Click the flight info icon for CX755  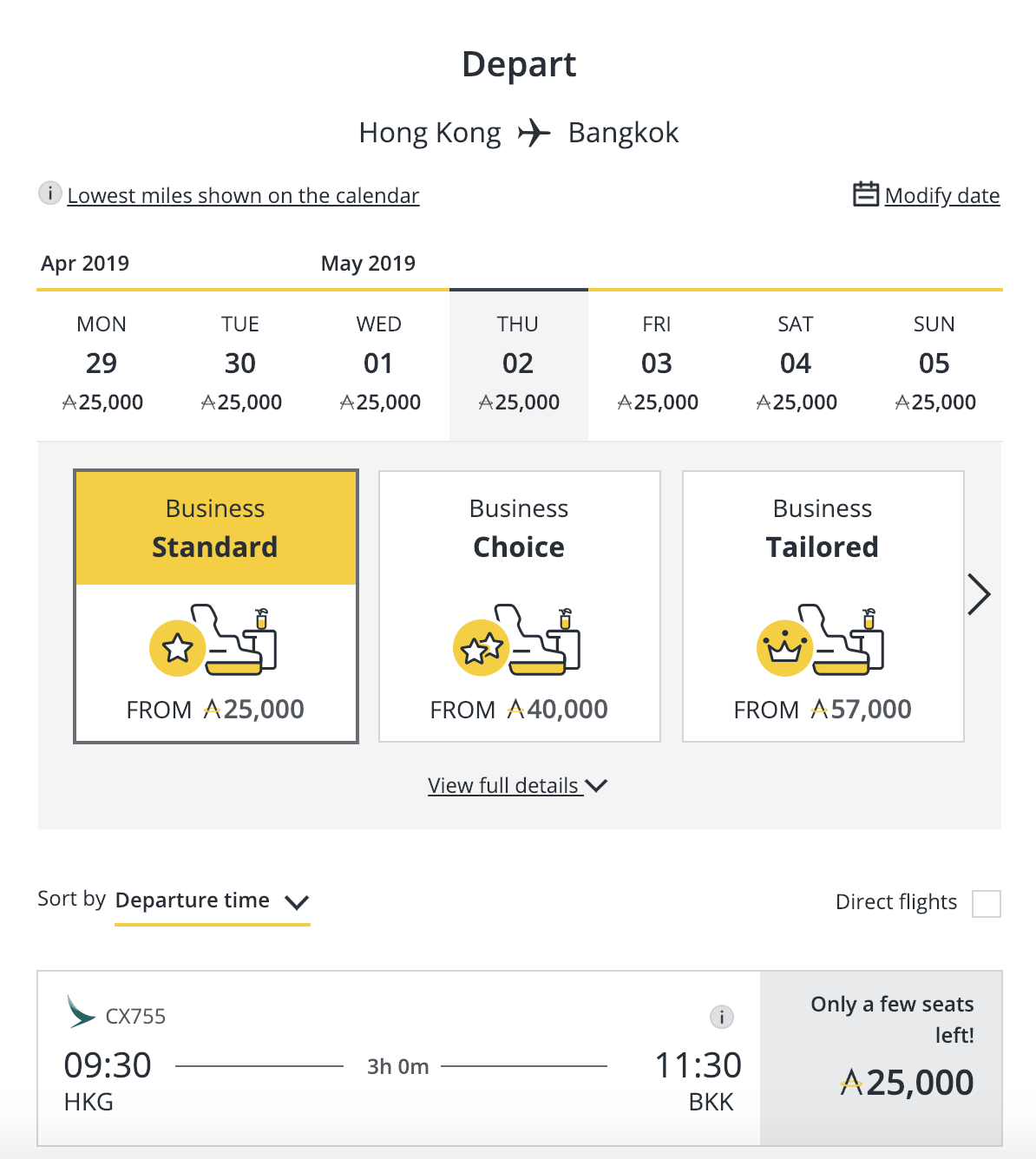coord(721,1017)
